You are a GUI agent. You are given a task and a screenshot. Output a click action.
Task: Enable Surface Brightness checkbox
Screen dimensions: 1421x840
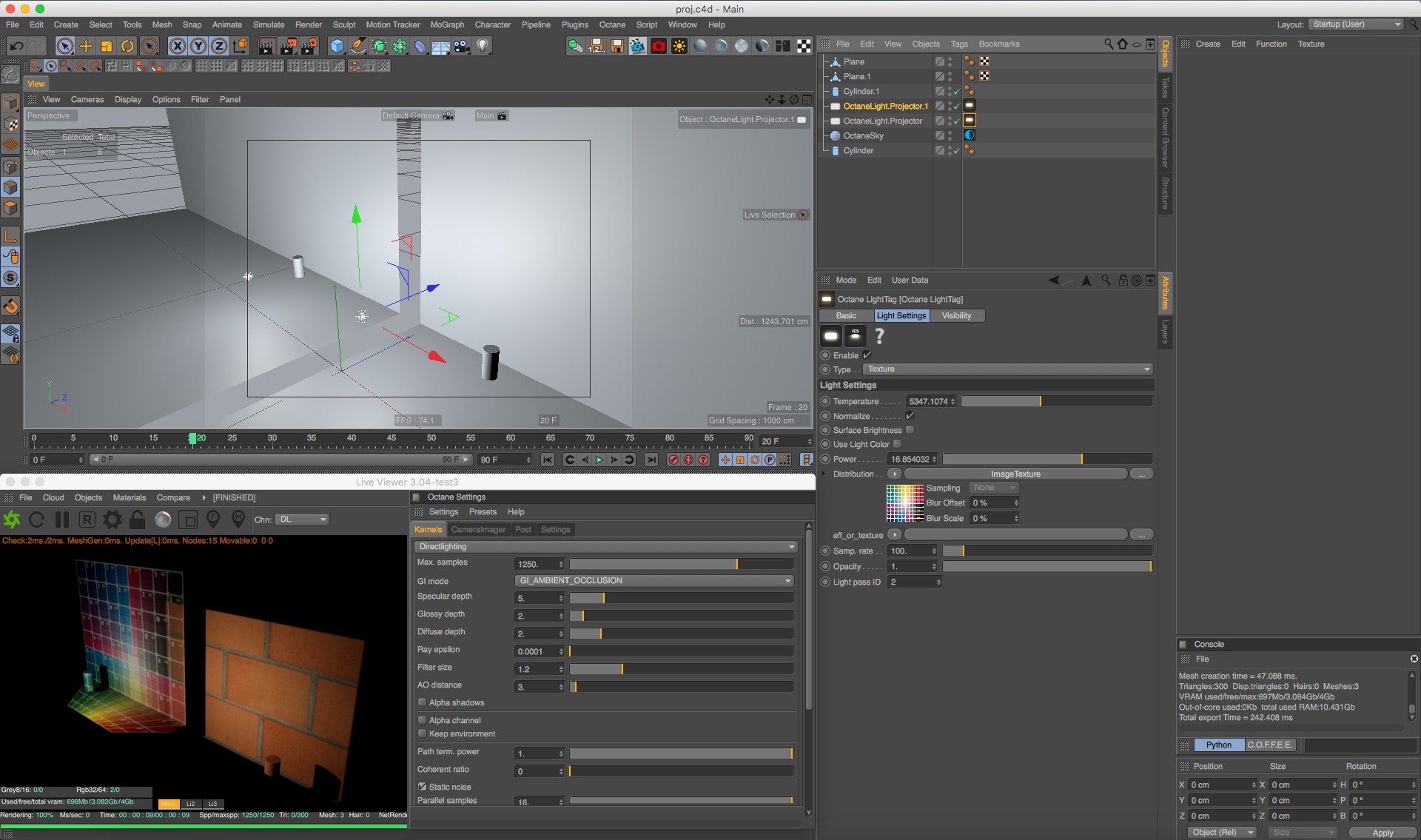(910, 430)
